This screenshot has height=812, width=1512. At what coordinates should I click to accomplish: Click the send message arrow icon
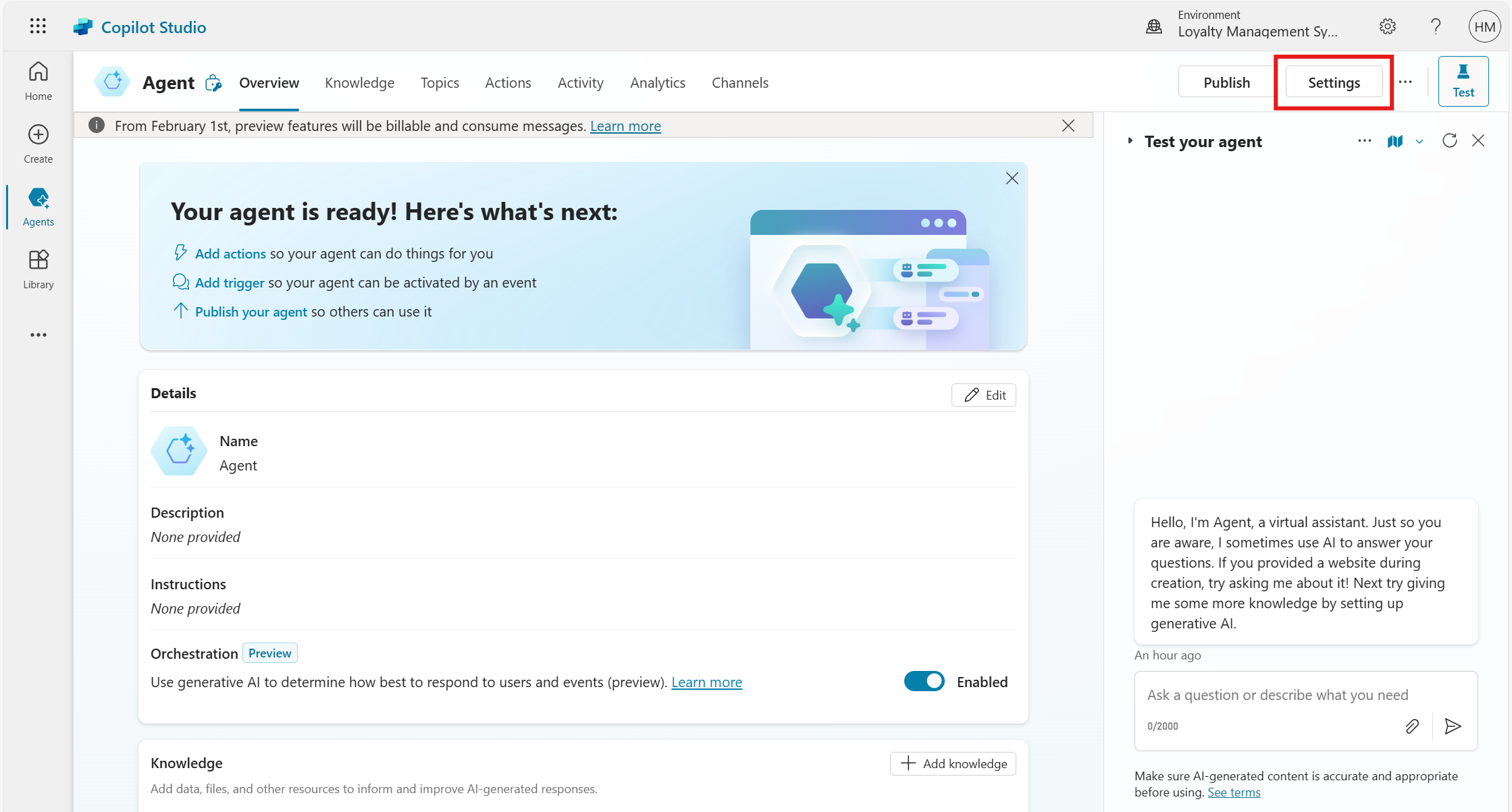click(x=1453, y=726)
